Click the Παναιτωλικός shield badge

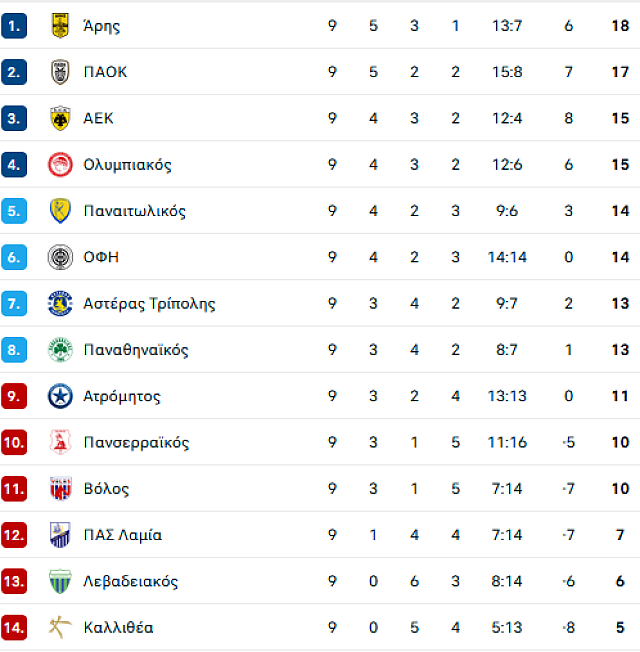click(60, 211)
